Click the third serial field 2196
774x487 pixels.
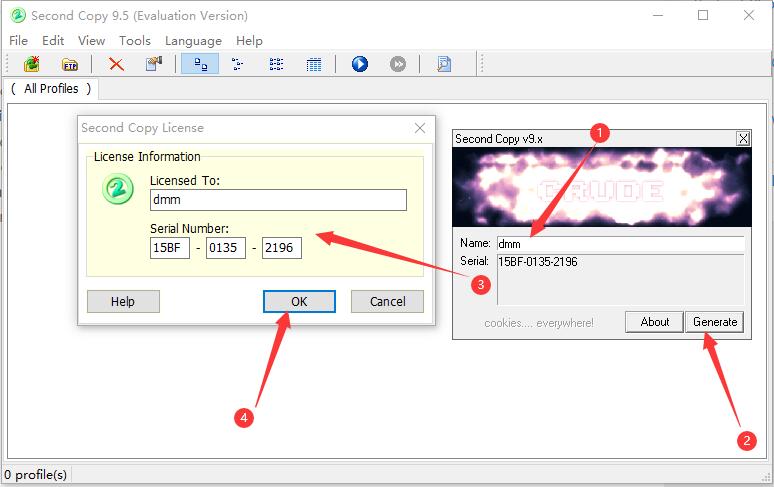282,248
